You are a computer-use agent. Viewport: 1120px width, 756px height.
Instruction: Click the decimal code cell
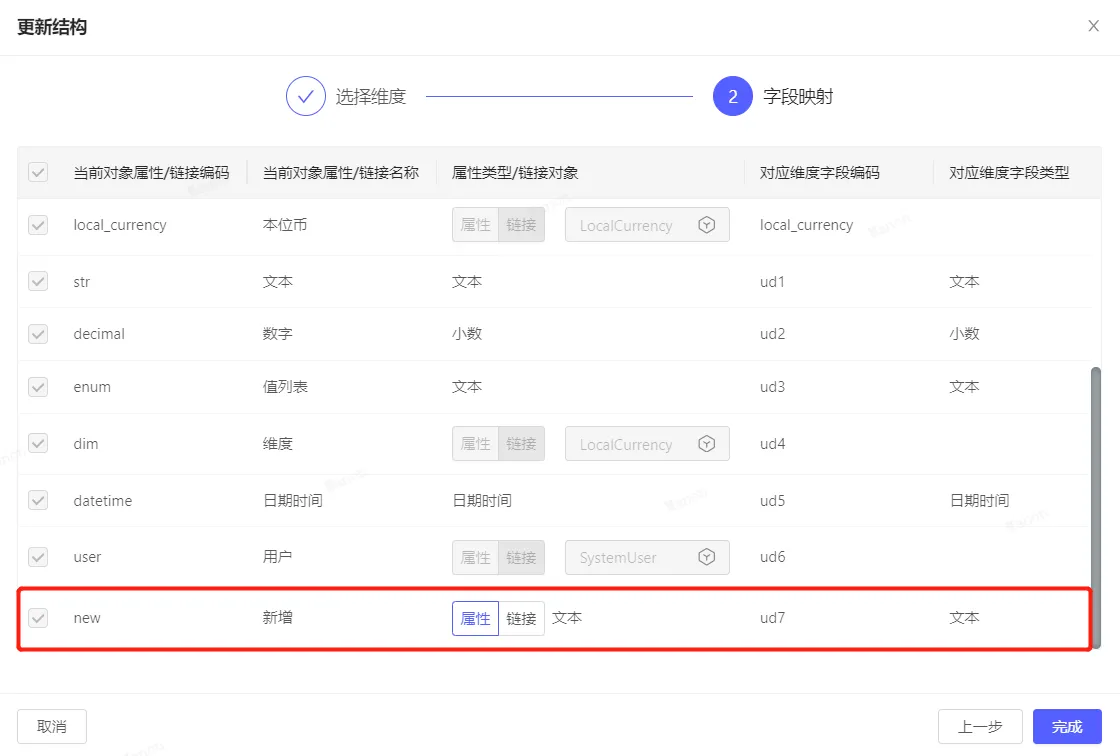pyautogui.click(x=99, y=334)
